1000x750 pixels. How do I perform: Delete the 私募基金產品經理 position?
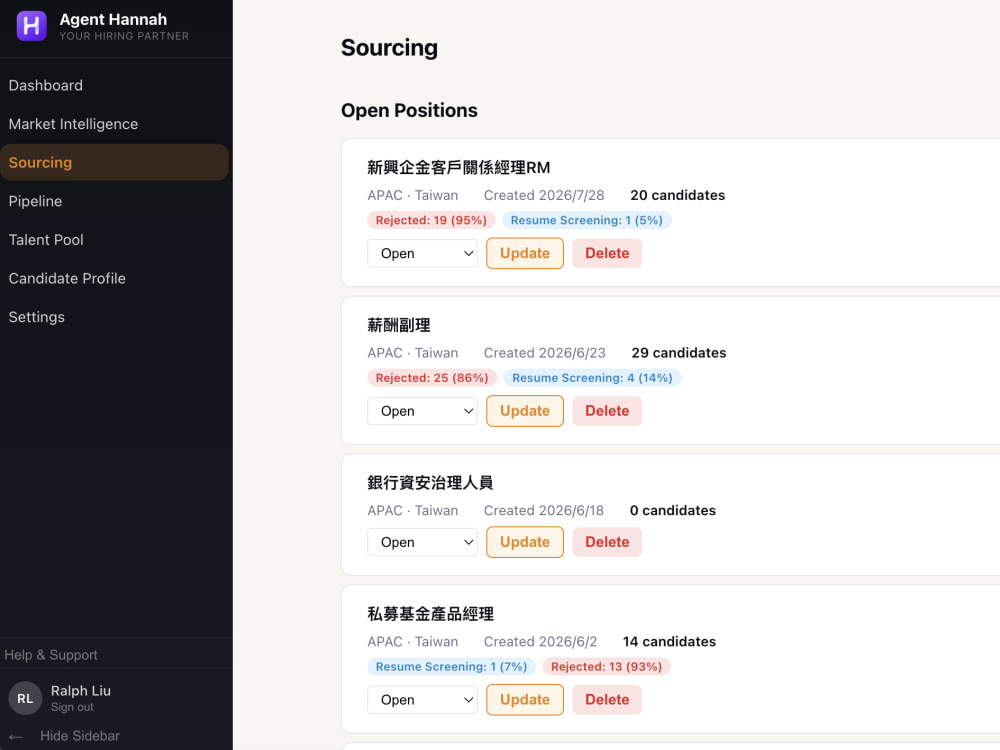pos(607,700)
